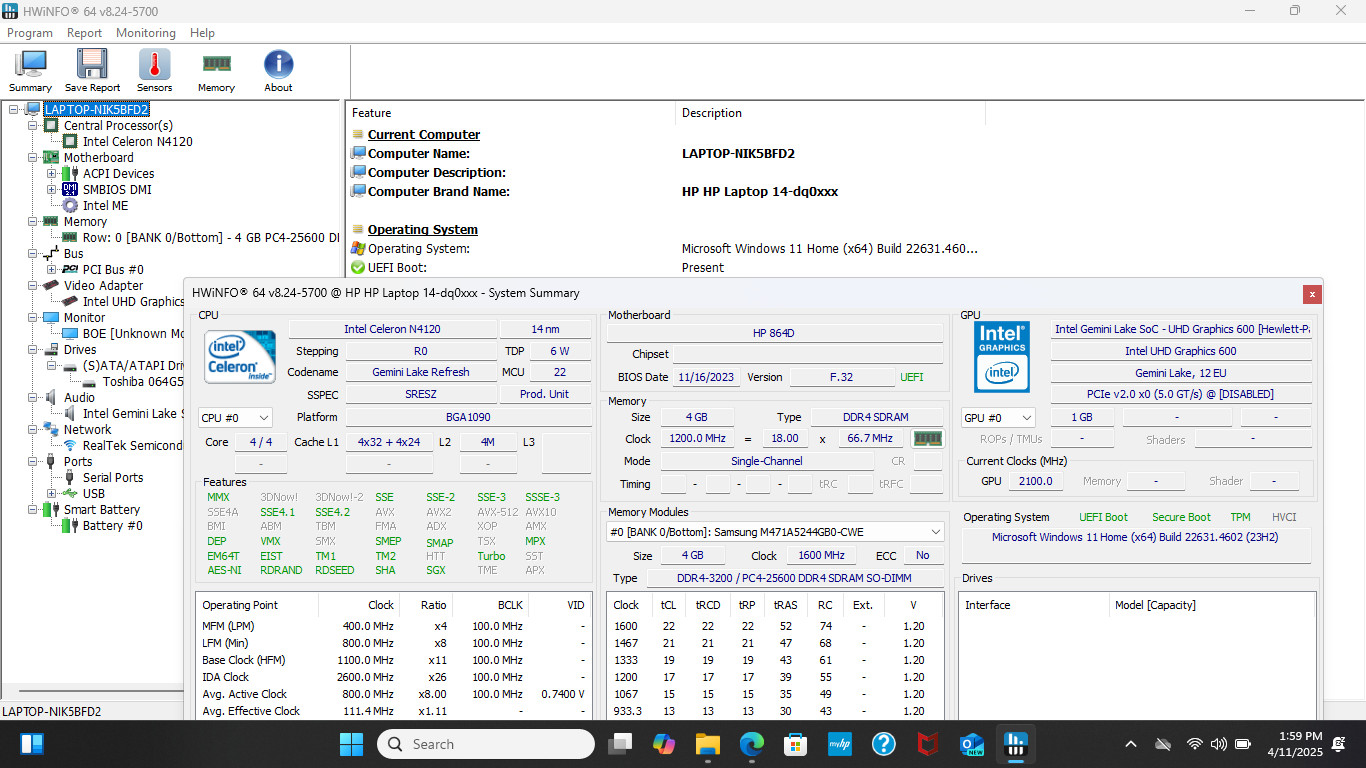Select Intel ME tree item

(x=105, y=206)
